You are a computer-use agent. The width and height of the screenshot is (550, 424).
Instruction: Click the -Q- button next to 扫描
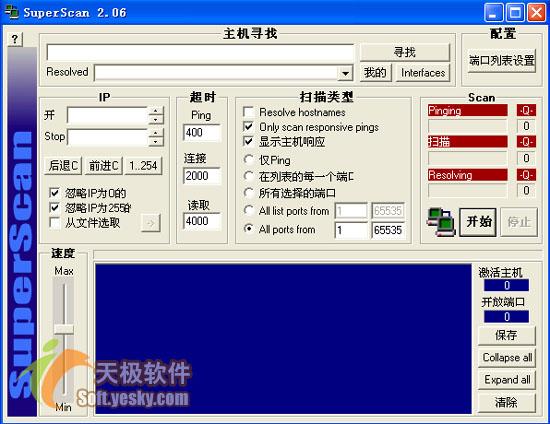click(526, 142)
